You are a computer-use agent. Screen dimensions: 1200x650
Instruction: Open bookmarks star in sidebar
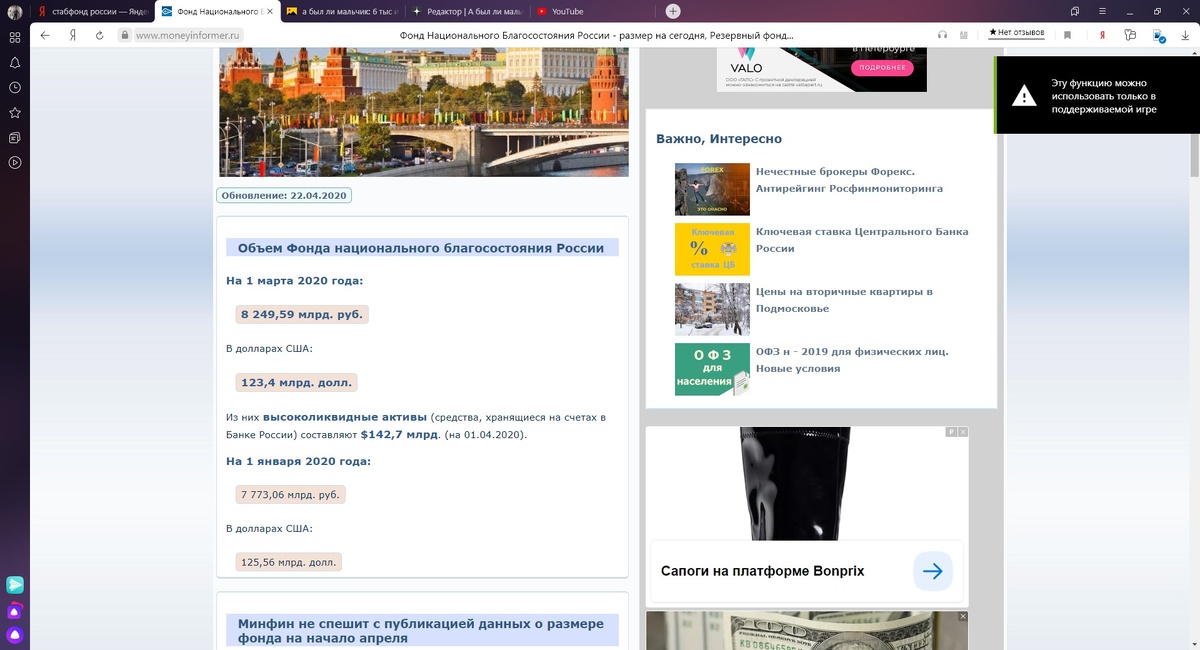tap(15, 112)
